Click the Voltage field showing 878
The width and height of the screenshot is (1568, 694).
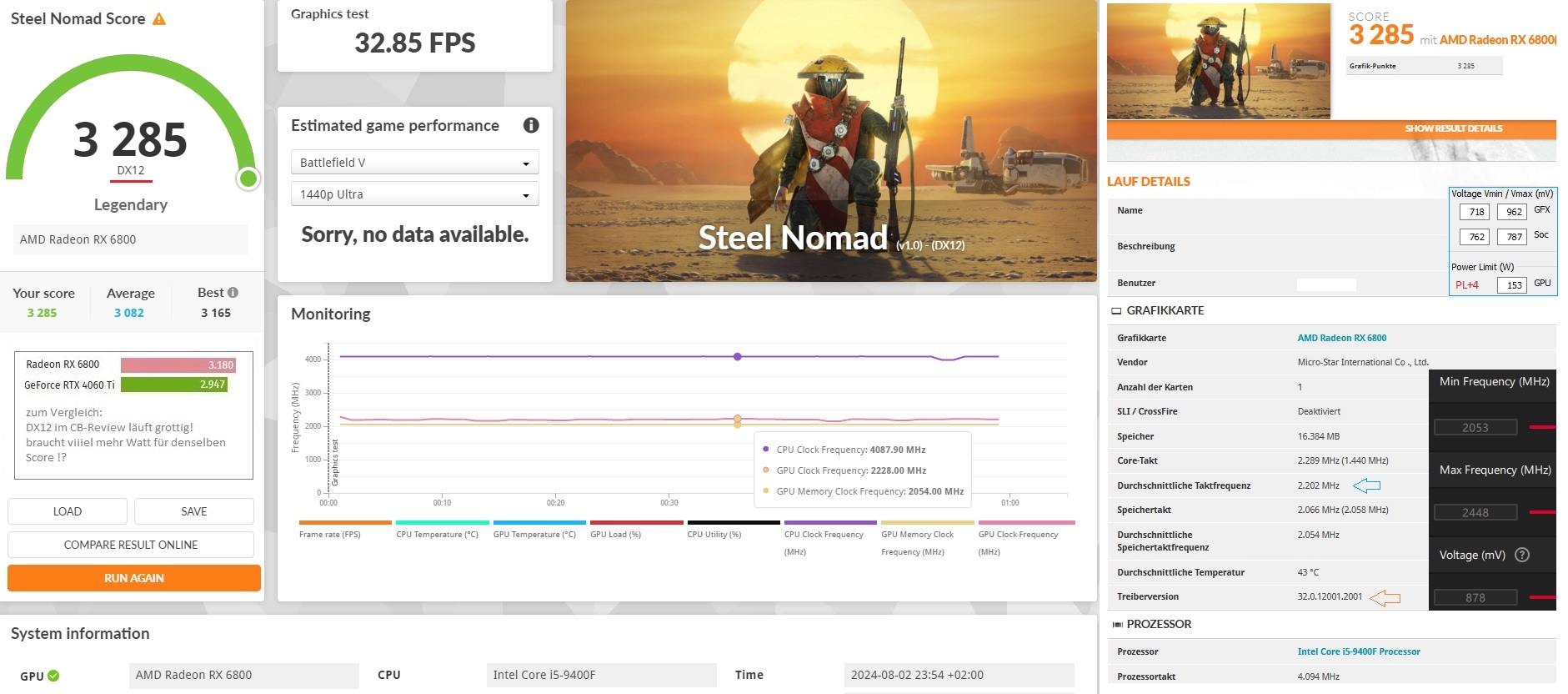tap(1475, 597)
